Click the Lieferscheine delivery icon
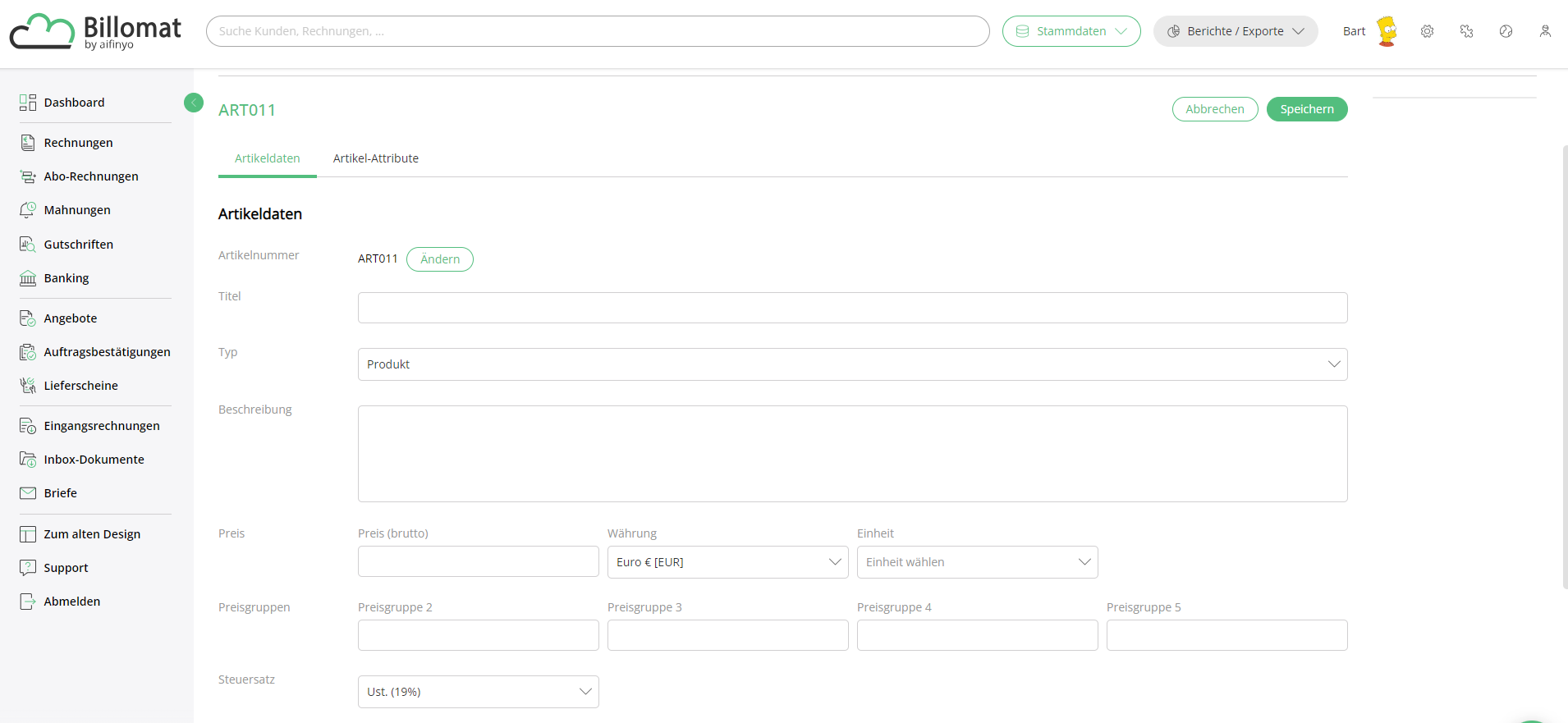Image resolution: width=1568 pixels, height=723 pixels. 28,386
